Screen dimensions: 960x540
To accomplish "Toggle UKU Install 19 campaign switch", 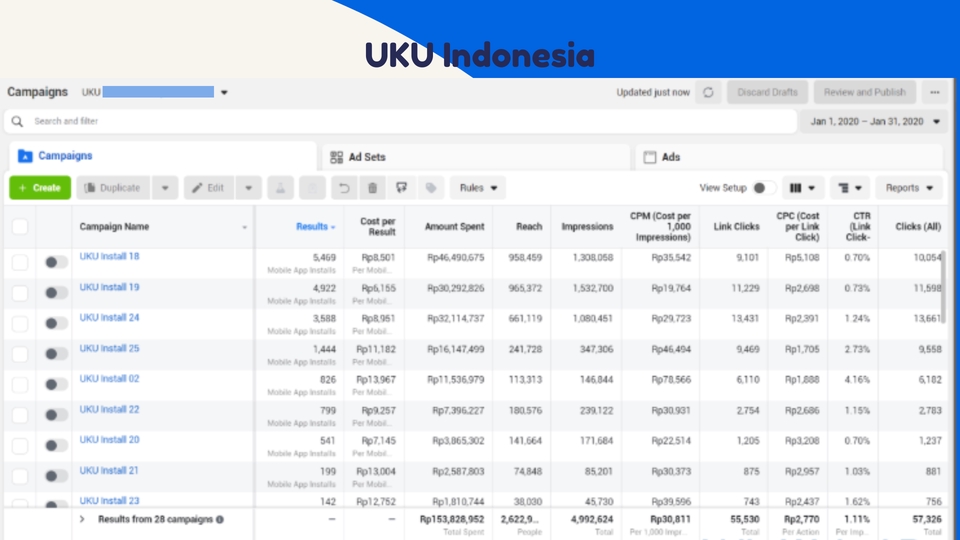I will [56, 293].
